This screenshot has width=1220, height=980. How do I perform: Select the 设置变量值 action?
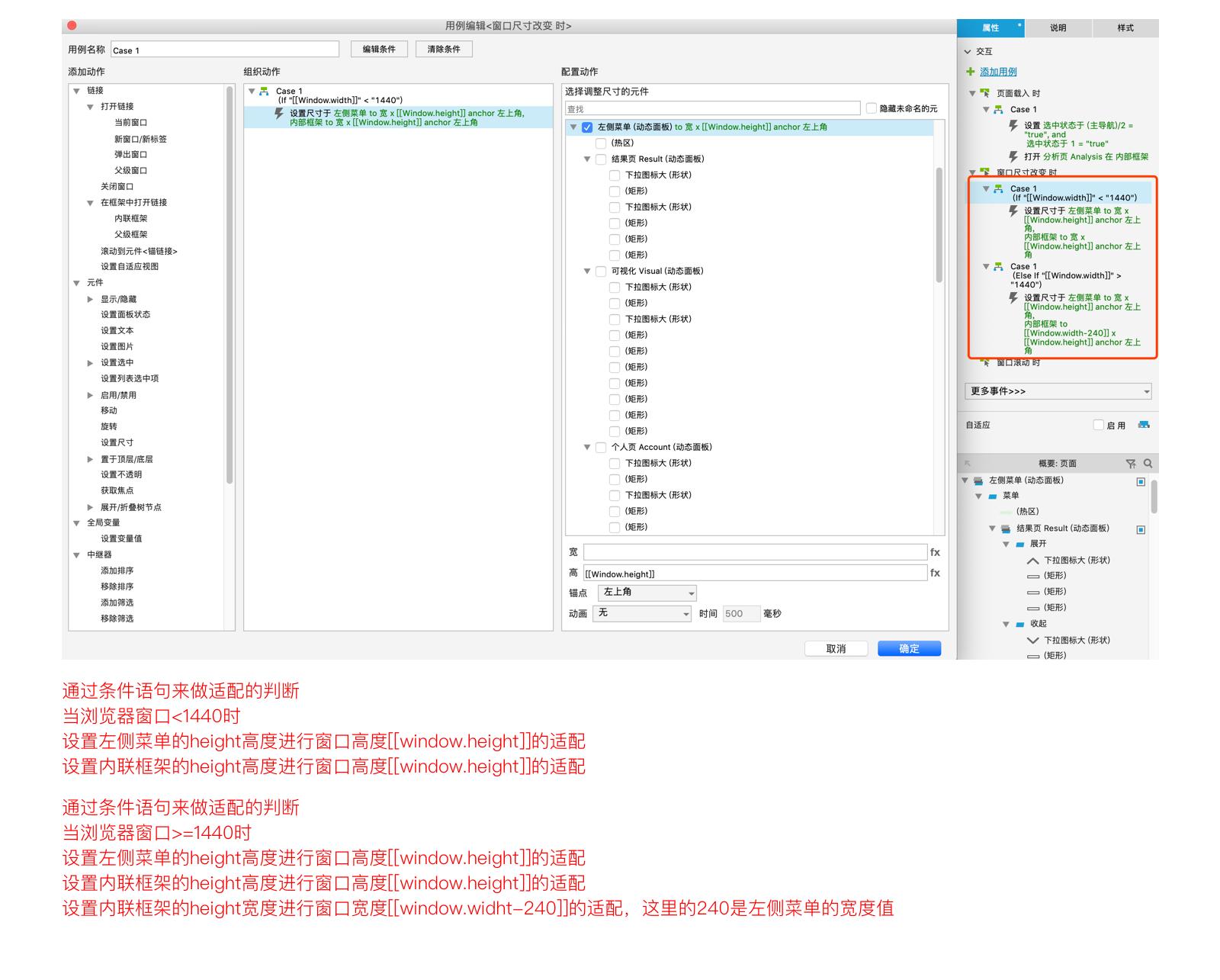tap(121, 539)
